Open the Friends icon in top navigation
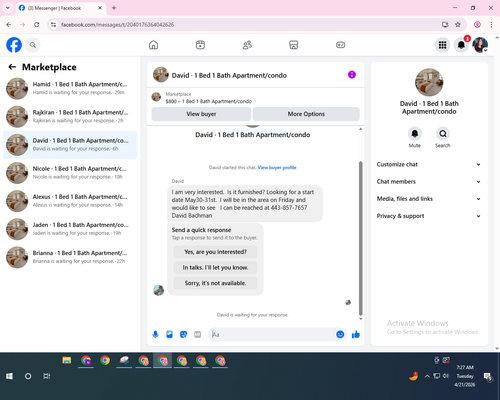The image size is (500, 400). 247,45
